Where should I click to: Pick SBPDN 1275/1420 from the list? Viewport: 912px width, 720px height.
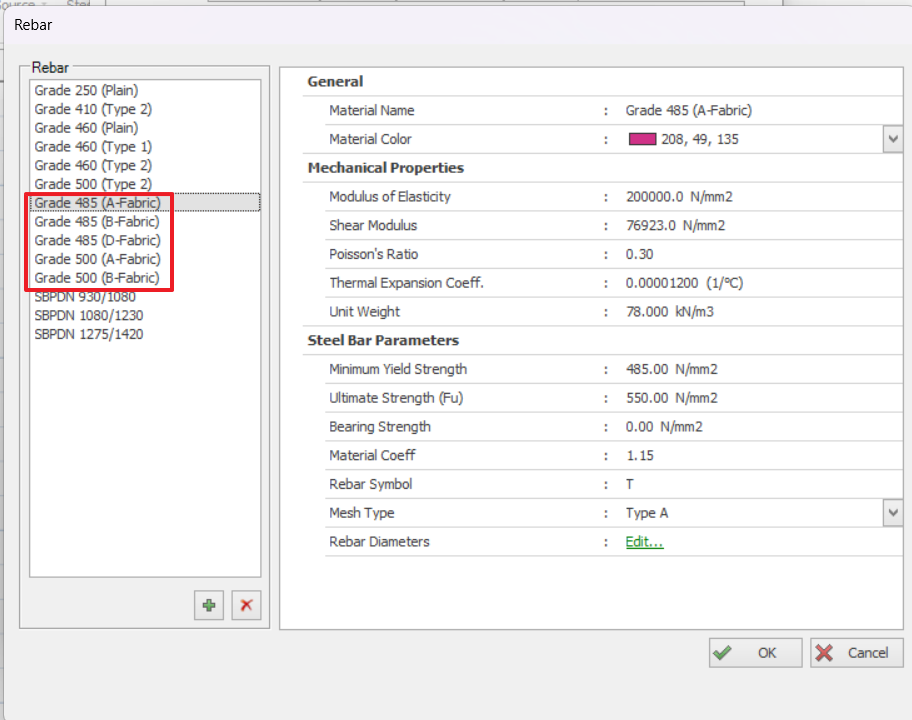(89, 335)
